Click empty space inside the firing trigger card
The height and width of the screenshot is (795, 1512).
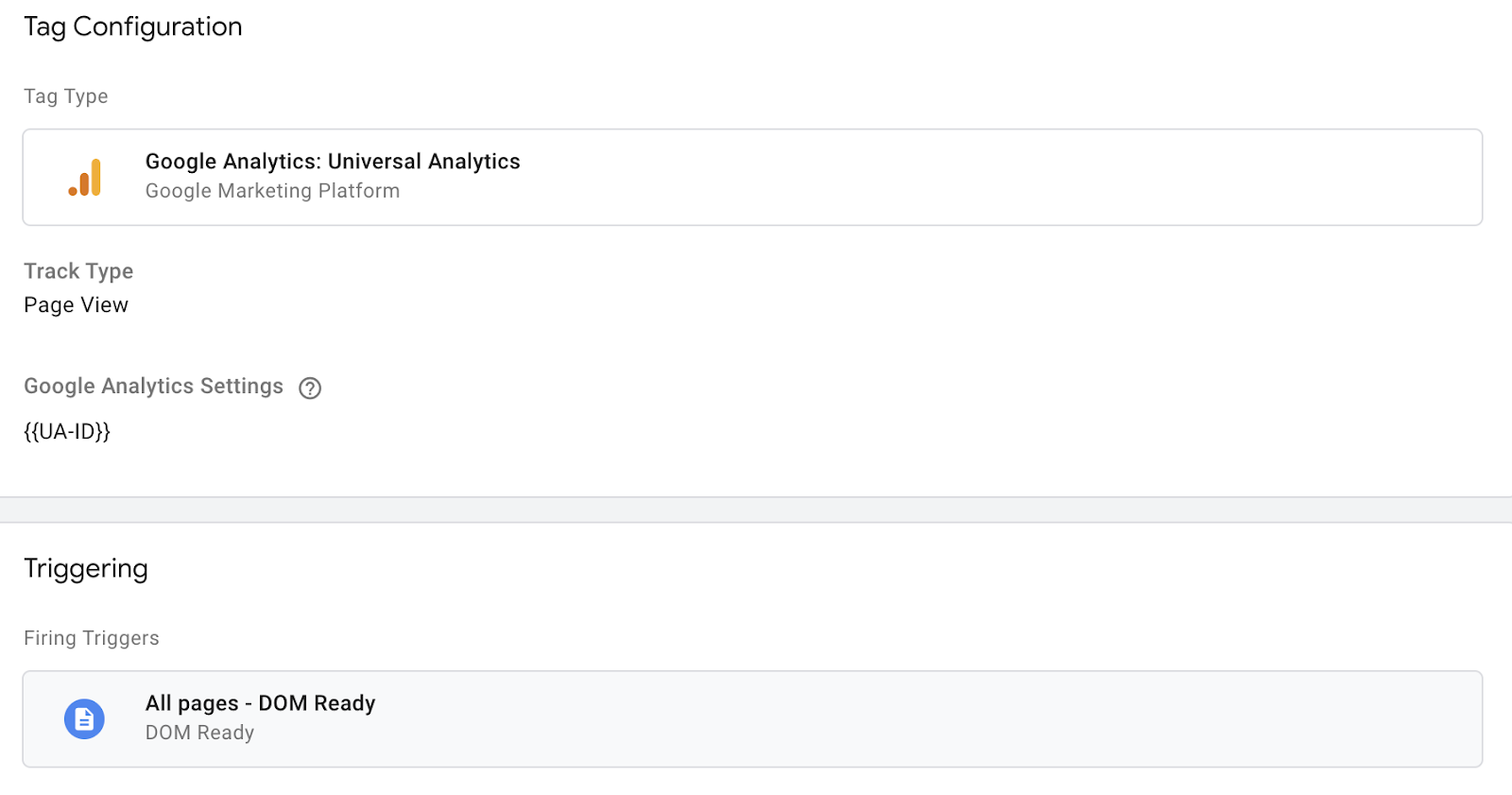point(945,719)
